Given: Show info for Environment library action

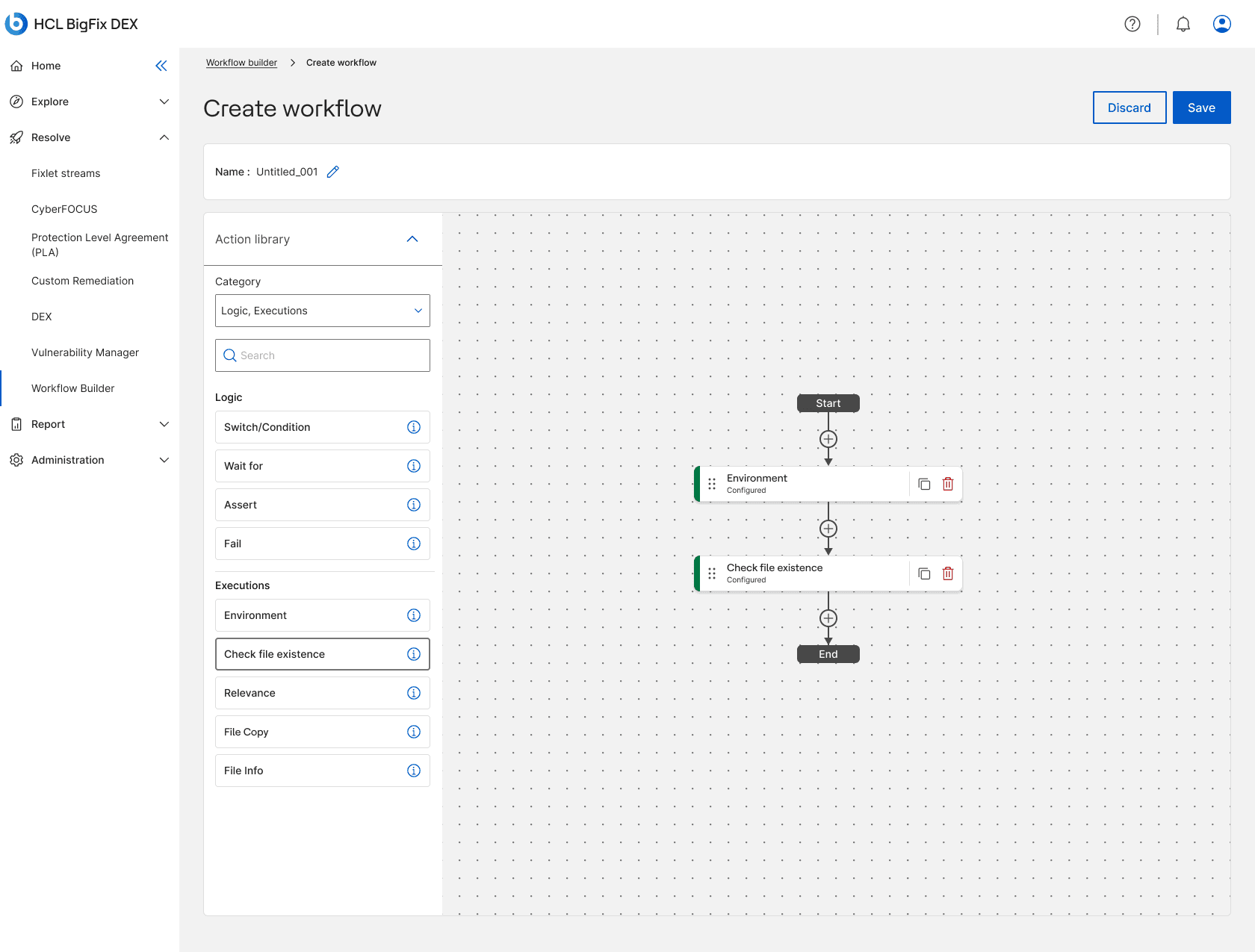Looking at the screenshot, I should pos(414,615).
